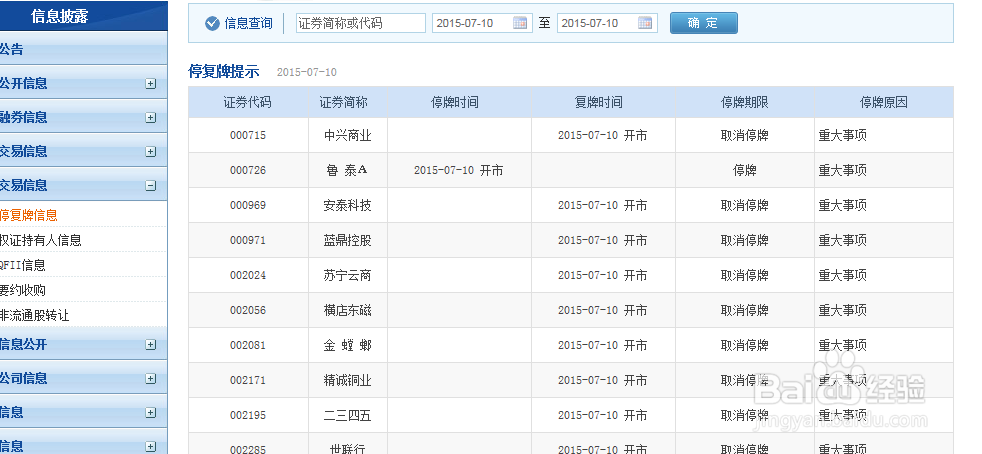Select stock code 002024

(x=248, y=276)
